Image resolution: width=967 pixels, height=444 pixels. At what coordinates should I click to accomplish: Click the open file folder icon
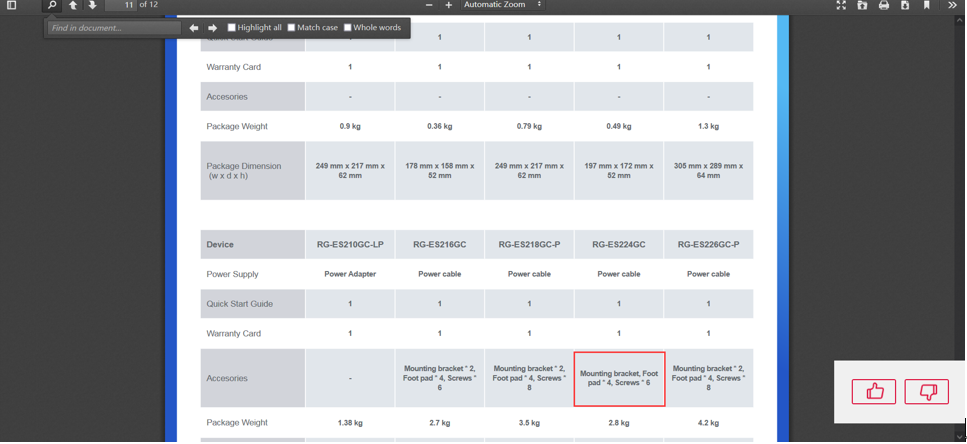862,5
